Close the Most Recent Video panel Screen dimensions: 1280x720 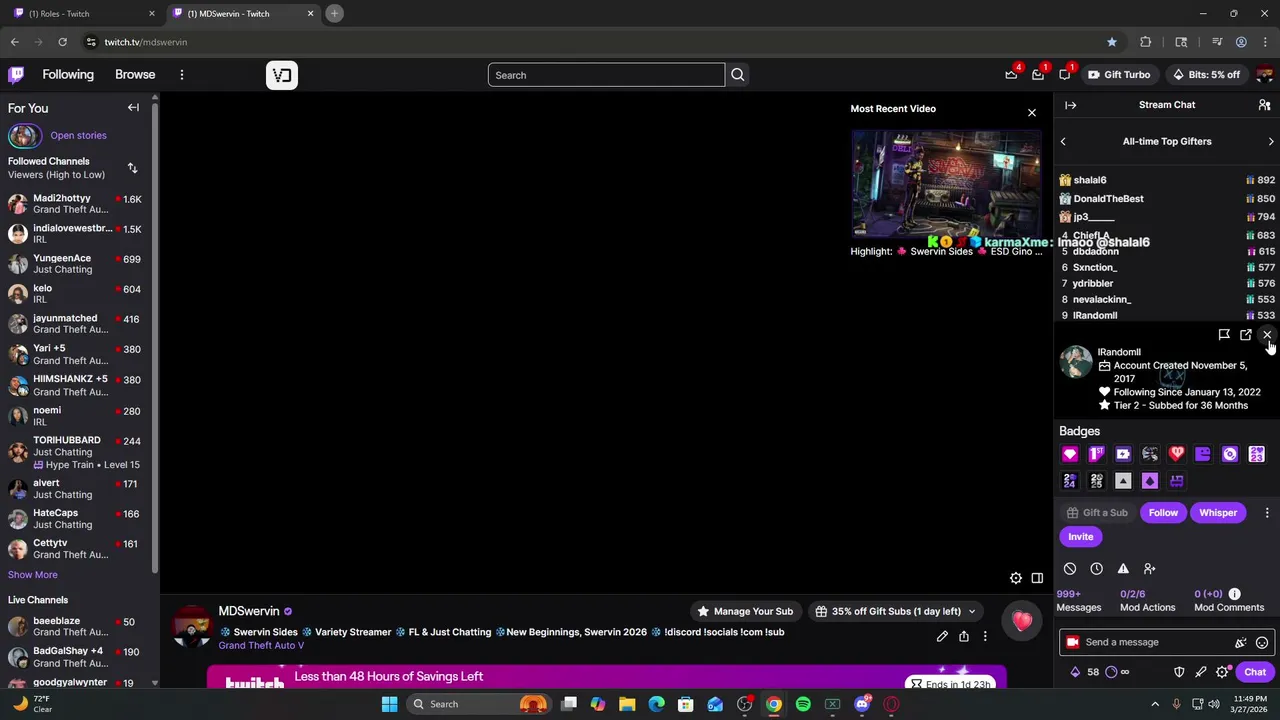1032,112
